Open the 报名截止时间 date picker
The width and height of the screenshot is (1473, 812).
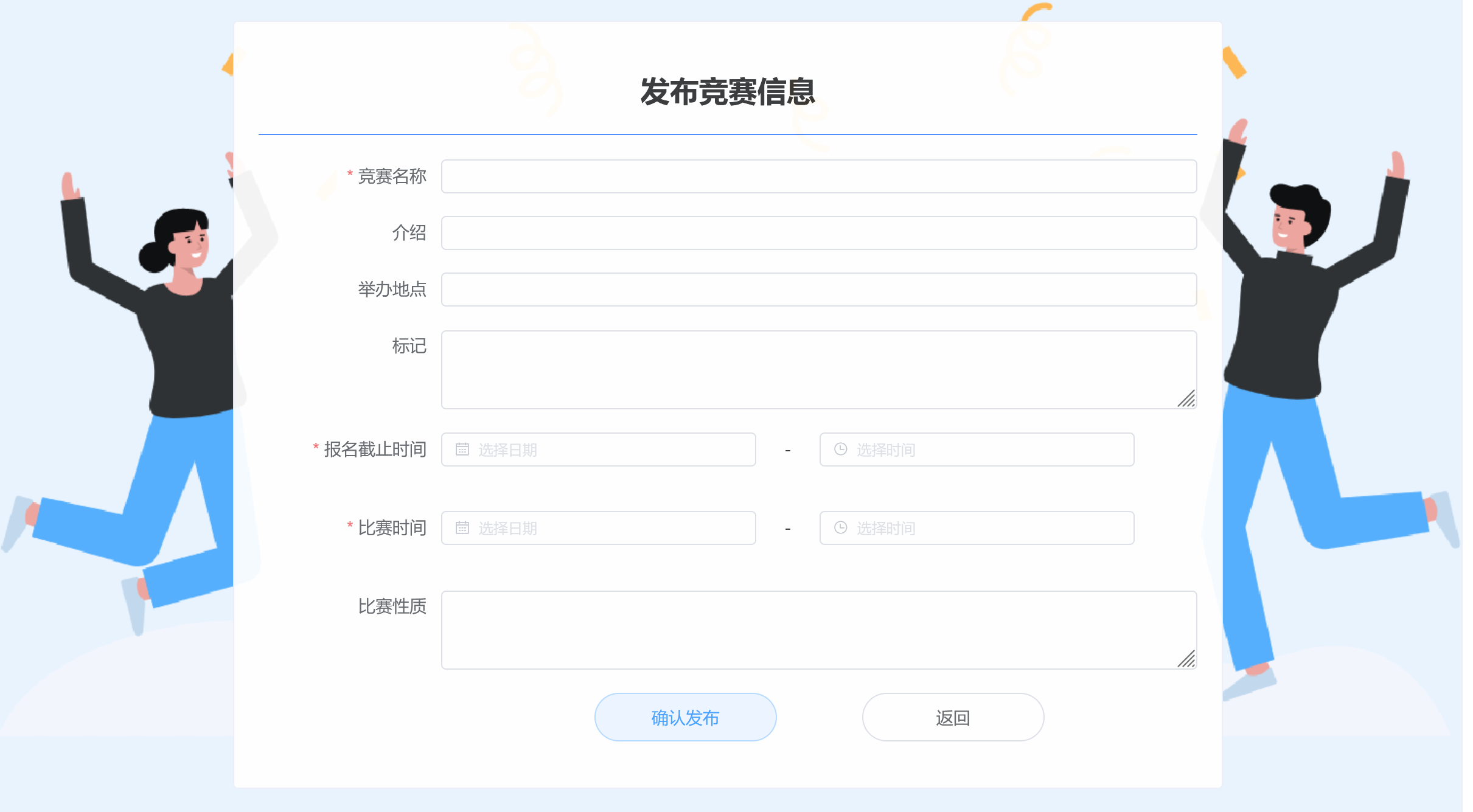pyautogui.click(x=599, y=449)
